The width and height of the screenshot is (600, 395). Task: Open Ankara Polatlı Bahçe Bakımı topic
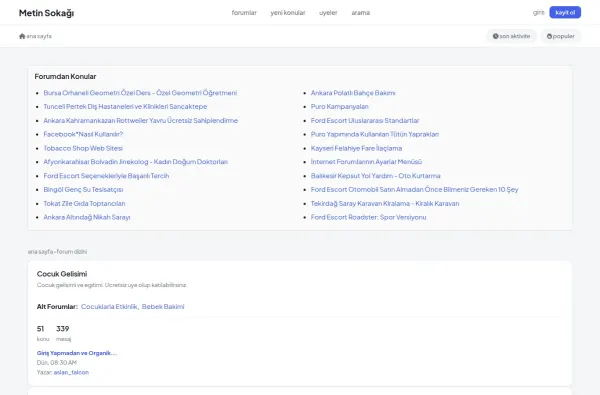[353, 93]
